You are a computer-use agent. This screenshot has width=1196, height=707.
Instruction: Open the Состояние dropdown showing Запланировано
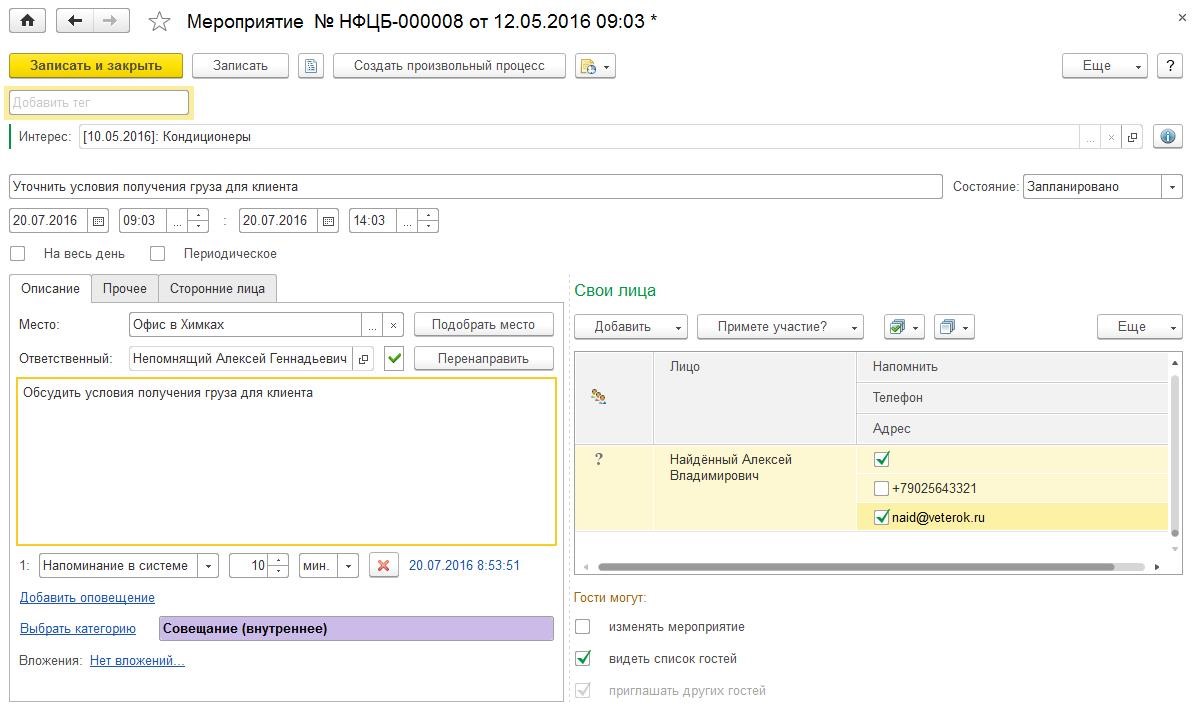1171,186
